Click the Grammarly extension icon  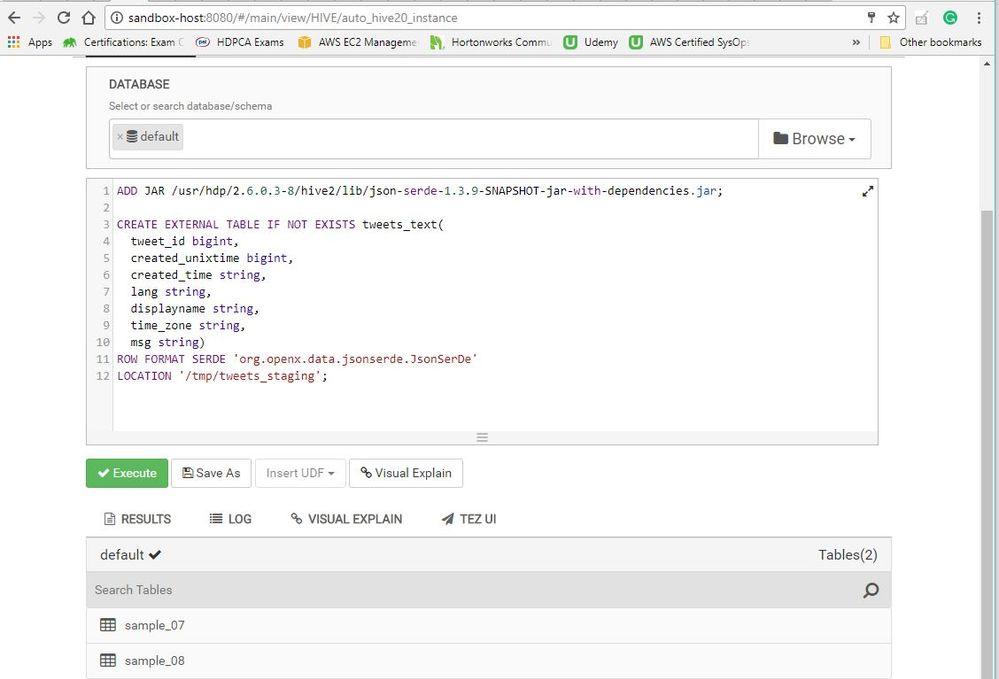[949, 17]
